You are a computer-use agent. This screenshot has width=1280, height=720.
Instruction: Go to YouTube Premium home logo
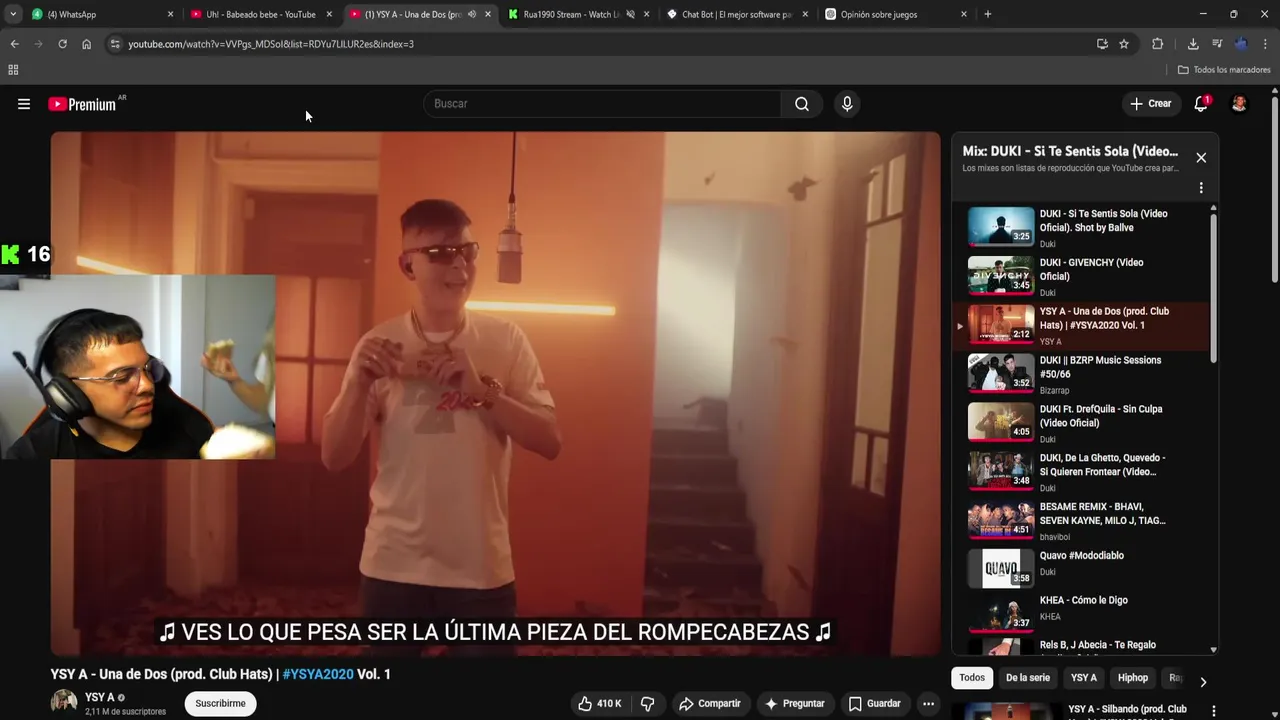[x=82, y=104]
